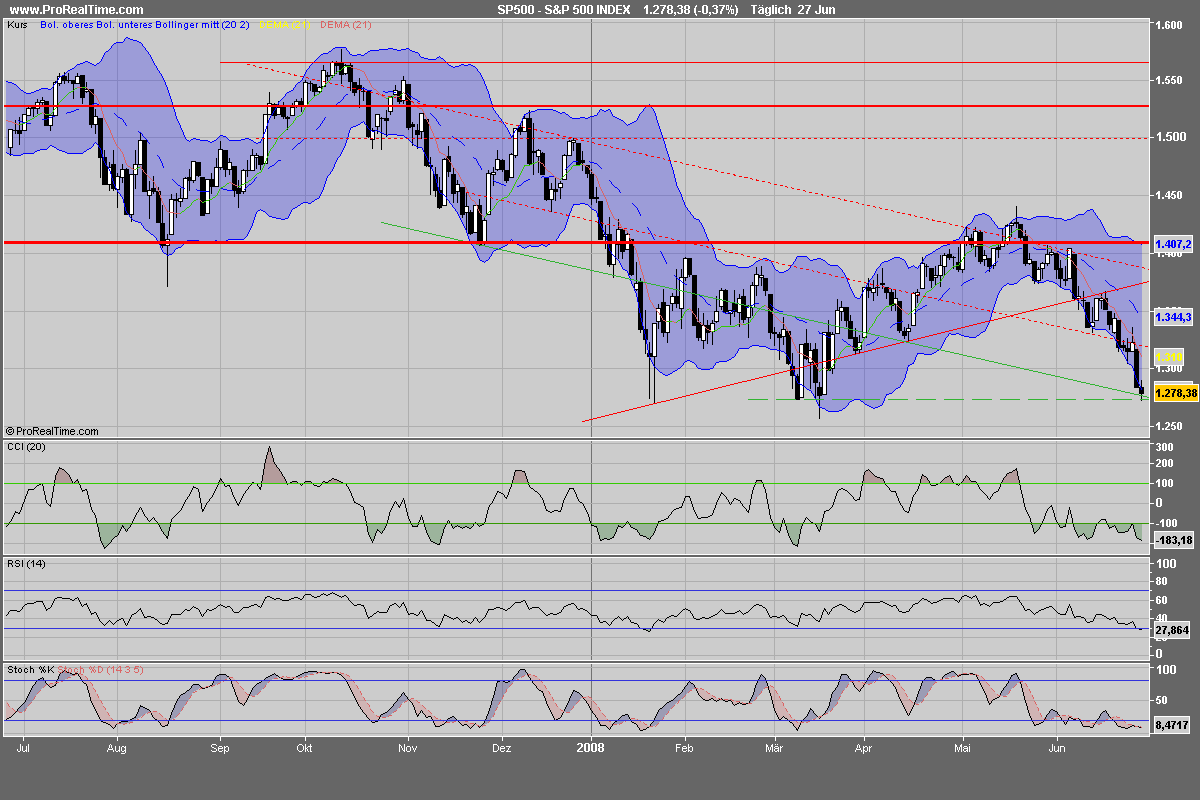Select the 27,864 RSI value tag

(x=1171, y=631)
